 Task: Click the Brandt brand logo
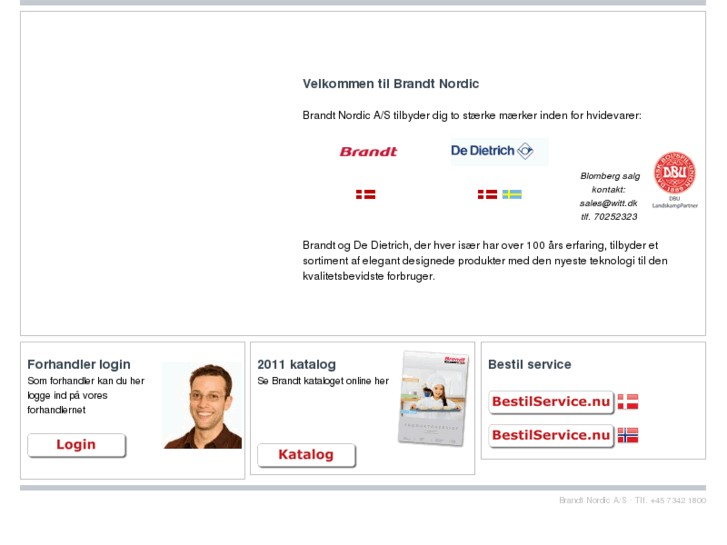tap(368, 152)
